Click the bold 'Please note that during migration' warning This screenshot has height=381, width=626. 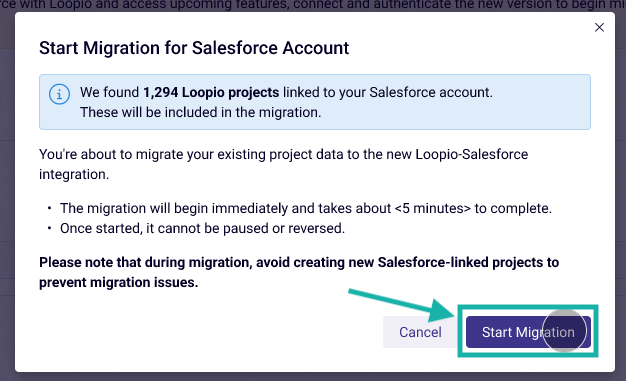299,272
